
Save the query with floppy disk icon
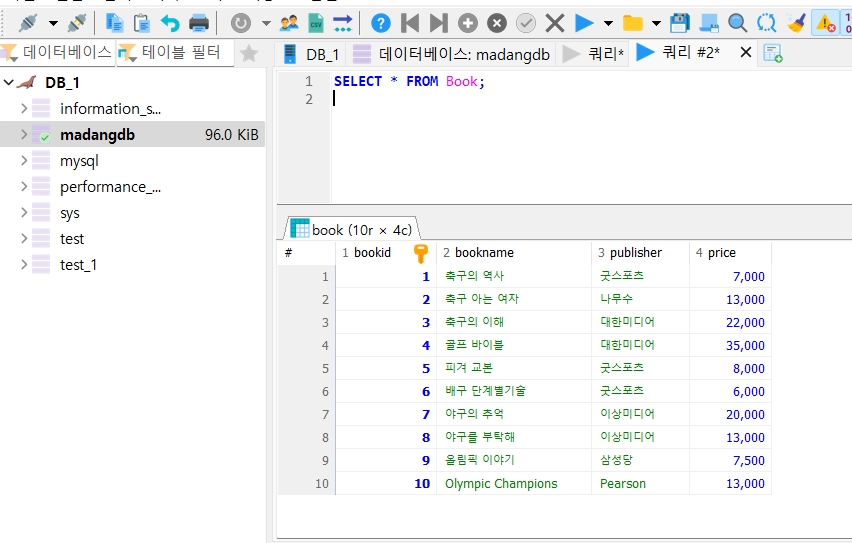point(680,23)
